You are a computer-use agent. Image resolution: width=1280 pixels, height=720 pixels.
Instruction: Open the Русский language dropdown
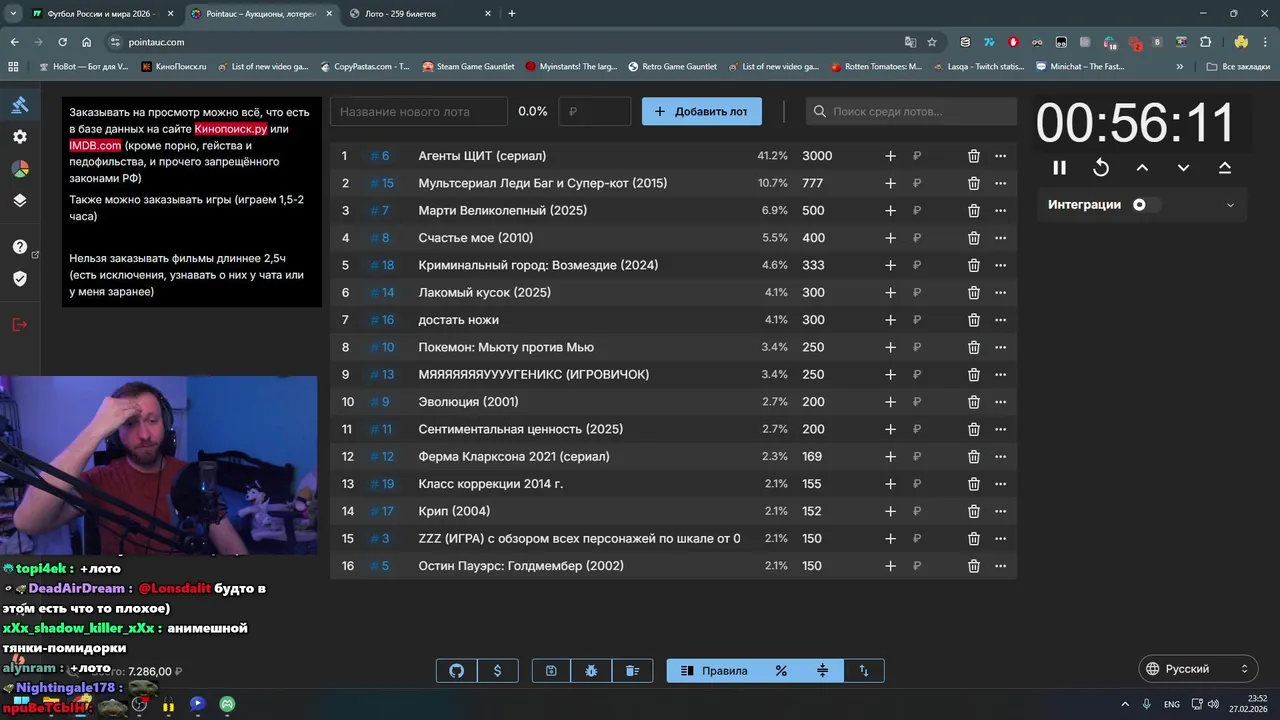tap(1197, 669)
